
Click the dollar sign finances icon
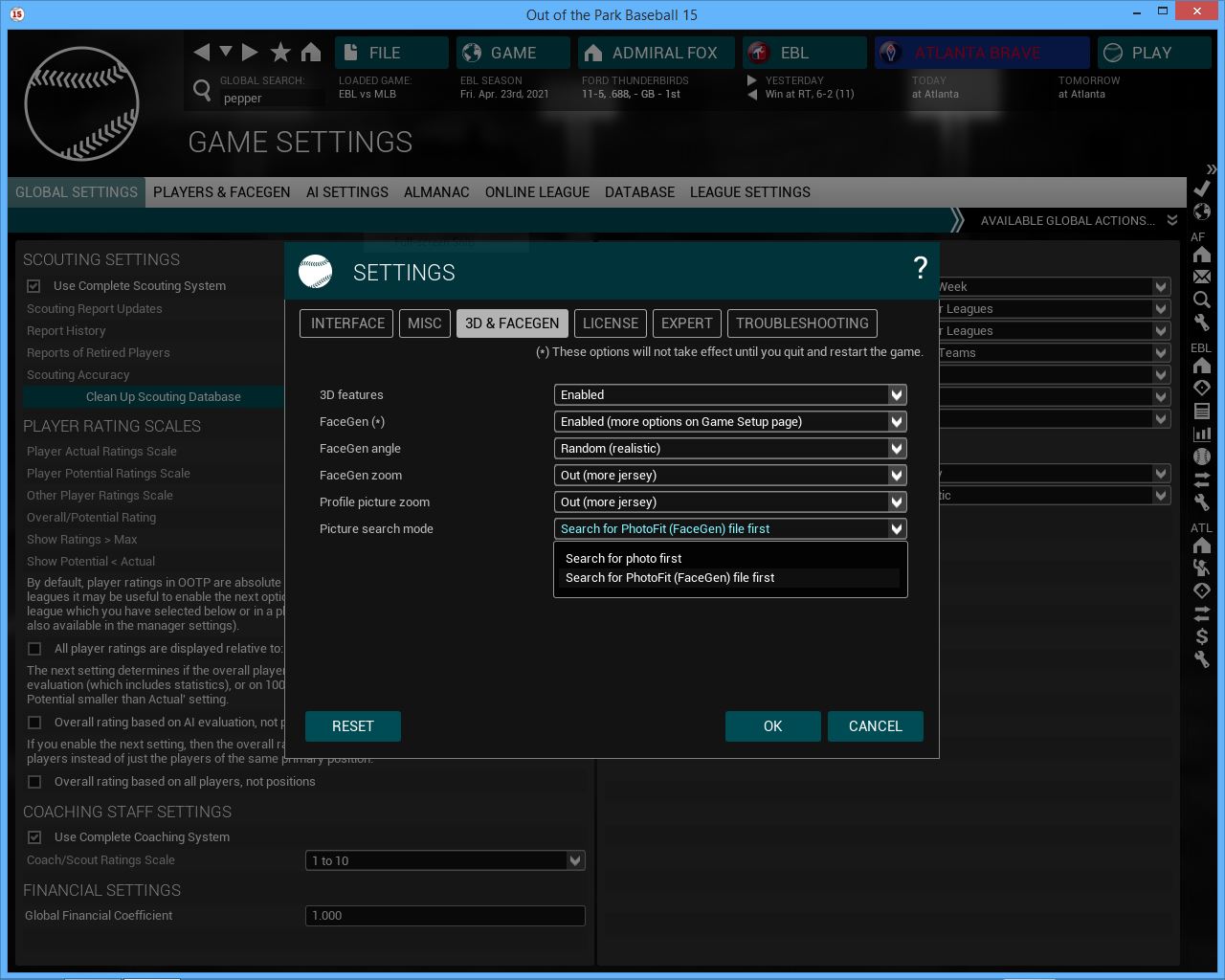(1202, 636)
